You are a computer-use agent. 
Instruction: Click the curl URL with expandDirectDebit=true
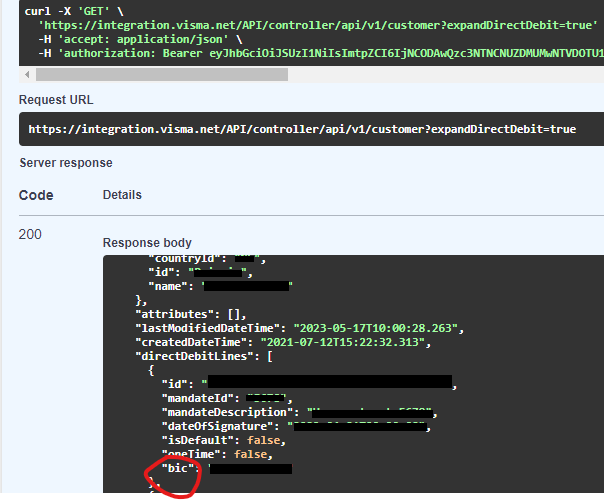(x=318, y=25)
